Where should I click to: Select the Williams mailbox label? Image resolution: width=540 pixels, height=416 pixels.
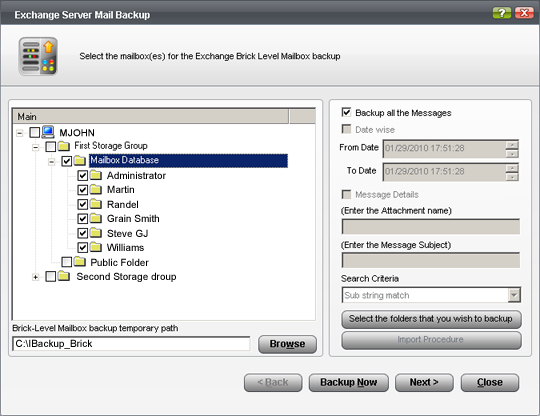point(125,248)
